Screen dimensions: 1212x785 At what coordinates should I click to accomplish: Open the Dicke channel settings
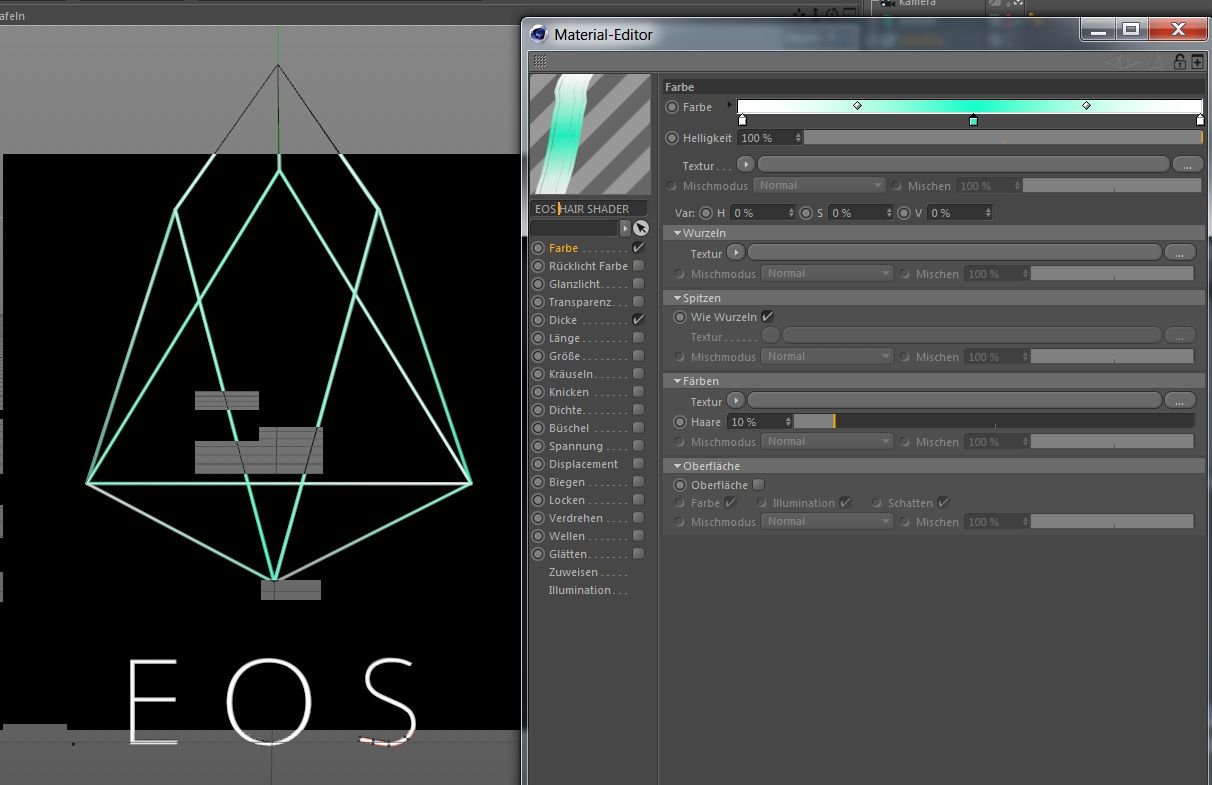coord(564,320)
